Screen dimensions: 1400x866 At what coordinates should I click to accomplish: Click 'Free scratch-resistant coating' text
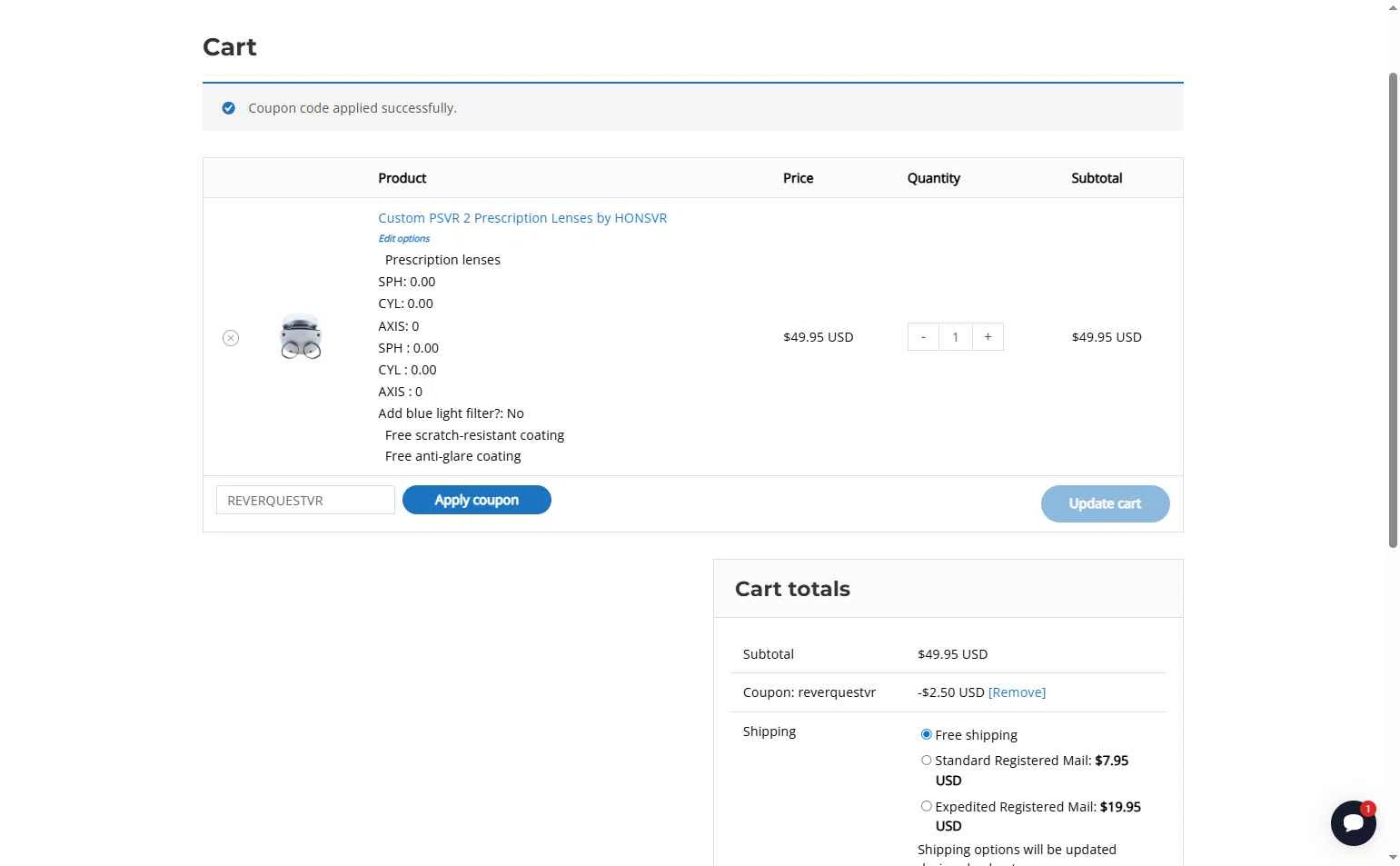pyautogui.click(x=474, y=435)
